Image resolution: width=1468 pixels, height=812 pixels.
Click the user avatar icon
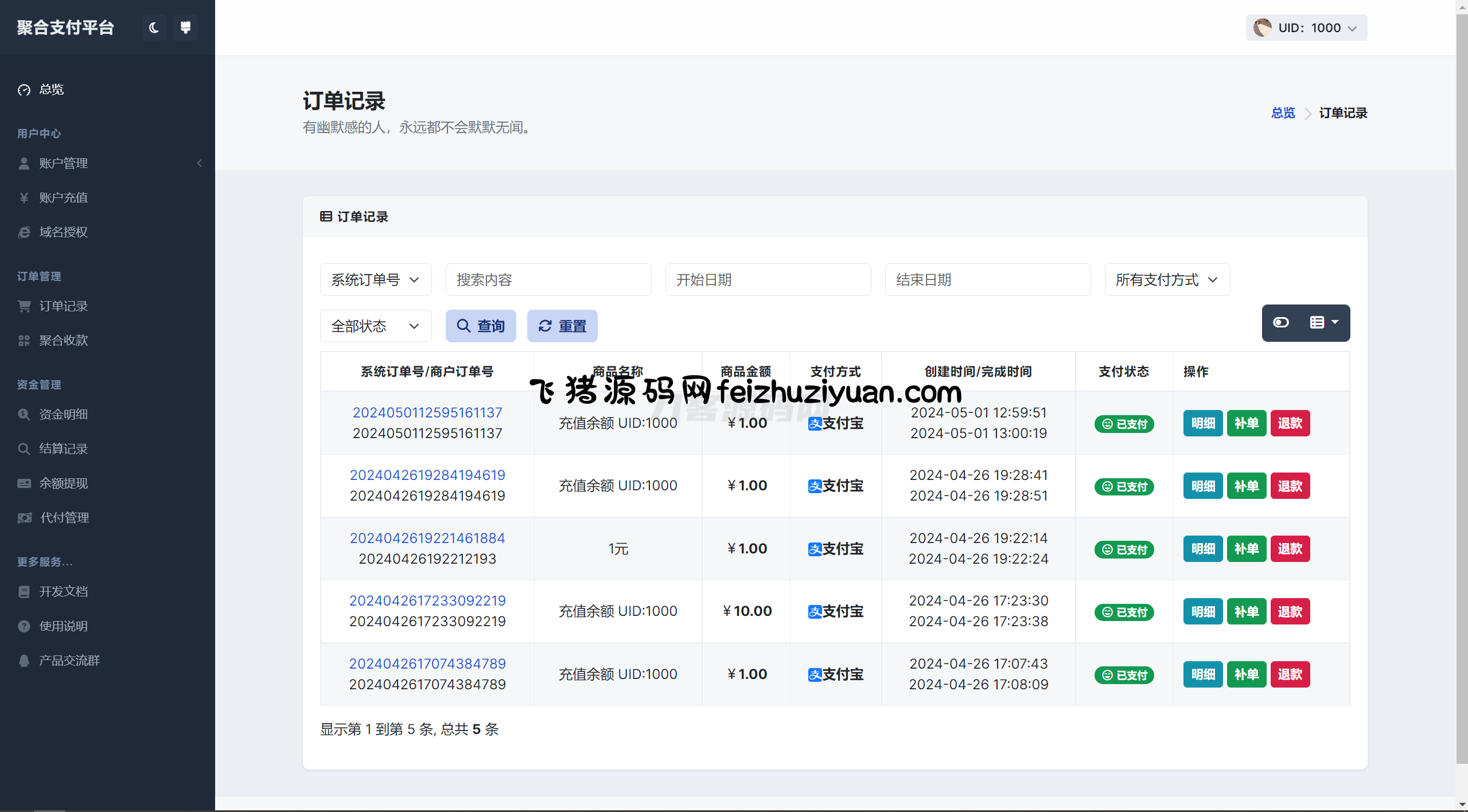pyautogui.click(x=1262, y=28)
